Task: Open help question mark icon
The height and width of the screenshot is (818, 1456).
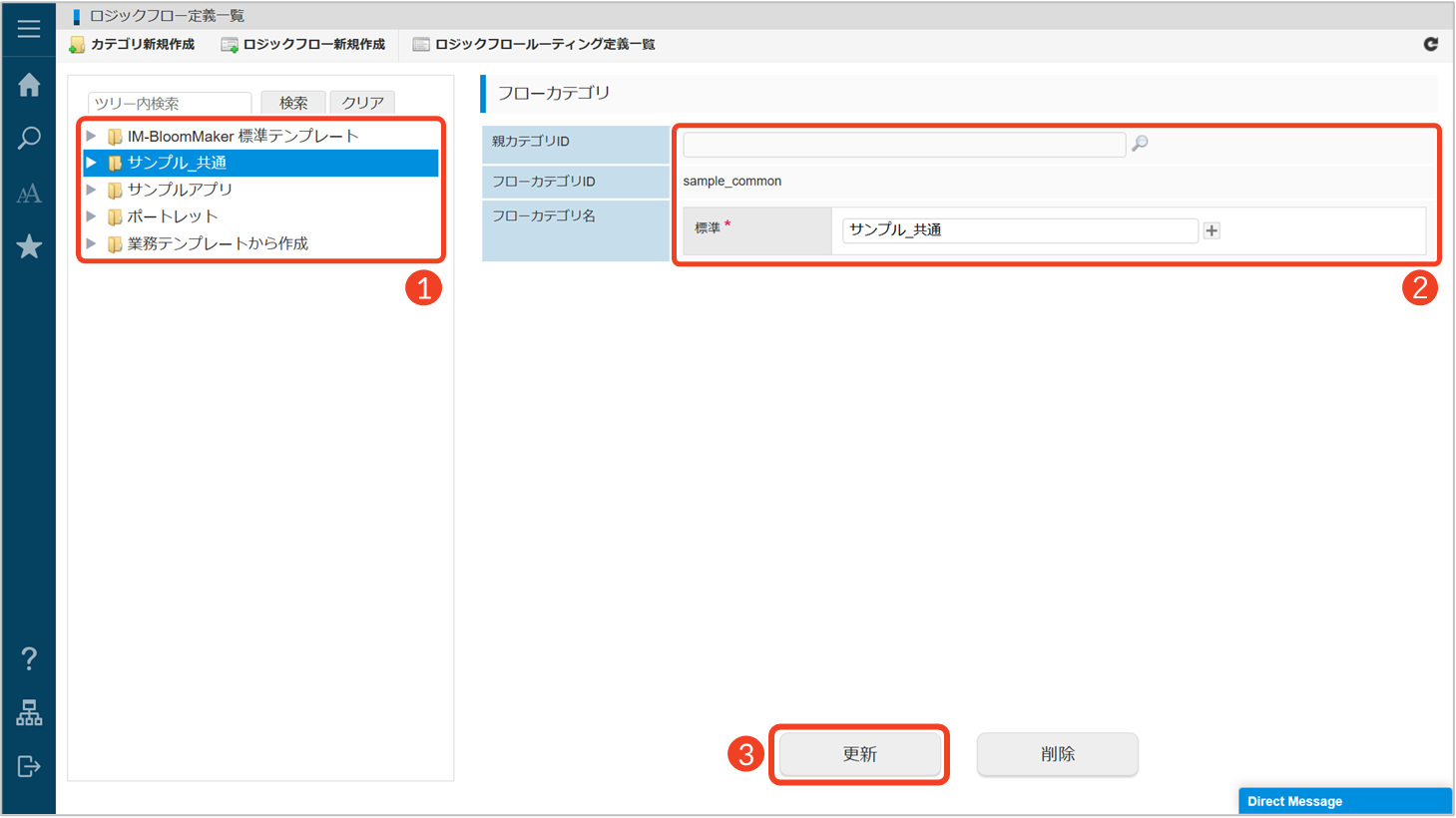Action: click(x=29, y=658)
